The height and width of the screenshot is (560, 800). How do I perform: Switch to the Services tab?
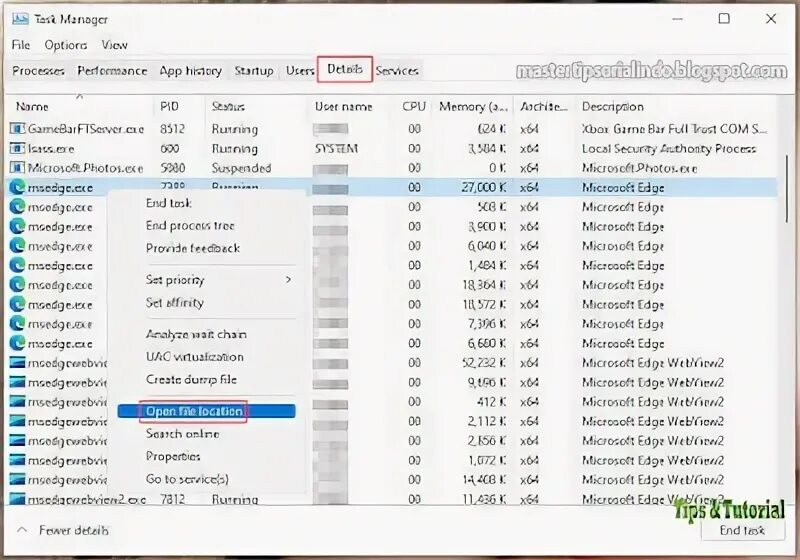point(397,70)
